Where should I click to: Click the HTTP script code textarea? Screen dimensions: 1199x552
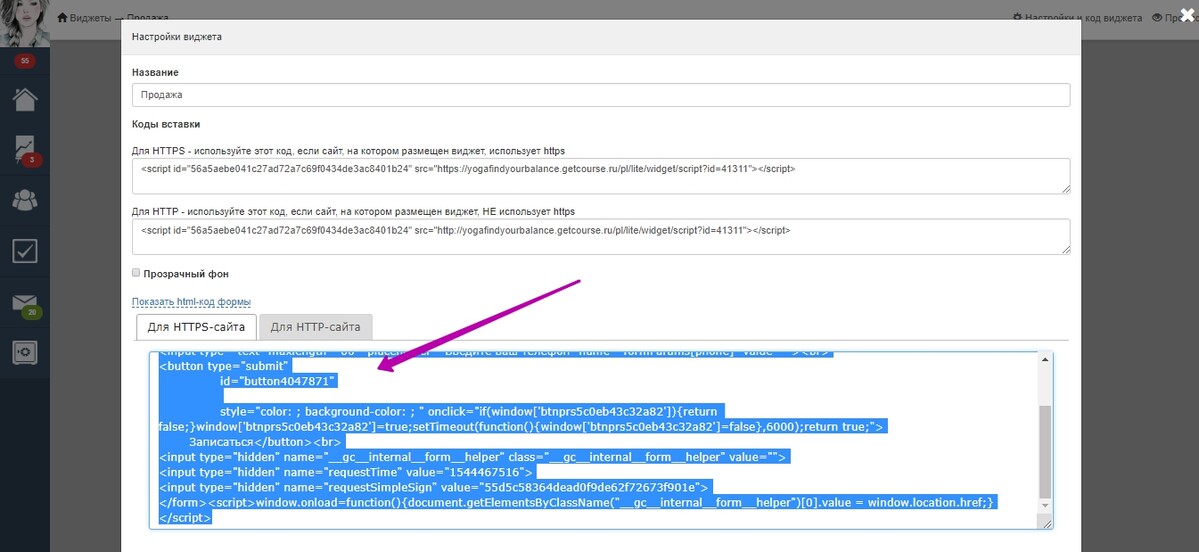pyautogui.click(x=600, y=237)
